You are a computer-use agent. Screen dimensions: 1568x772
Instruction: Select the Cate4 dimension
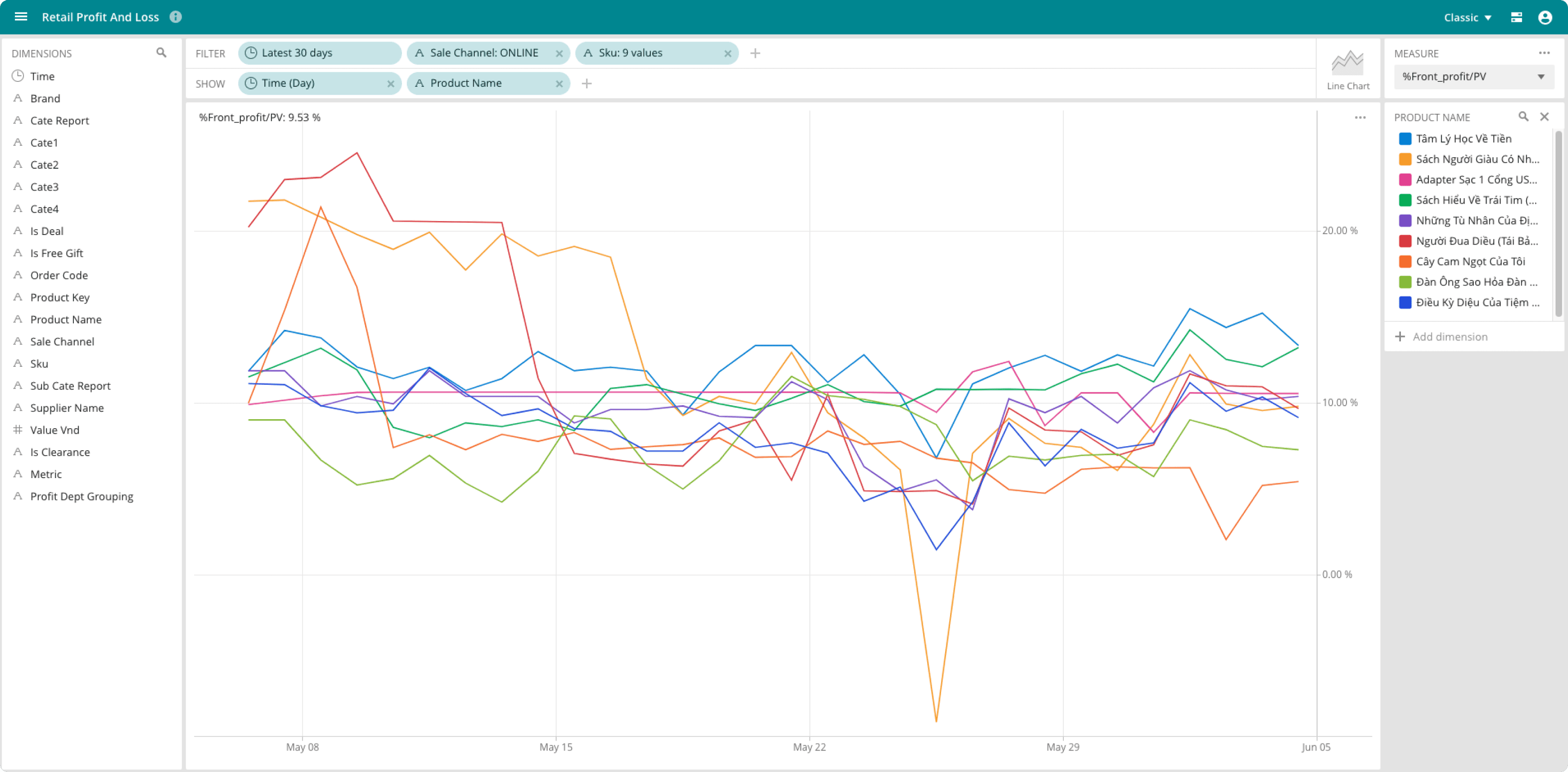click(x=91, y=209)
